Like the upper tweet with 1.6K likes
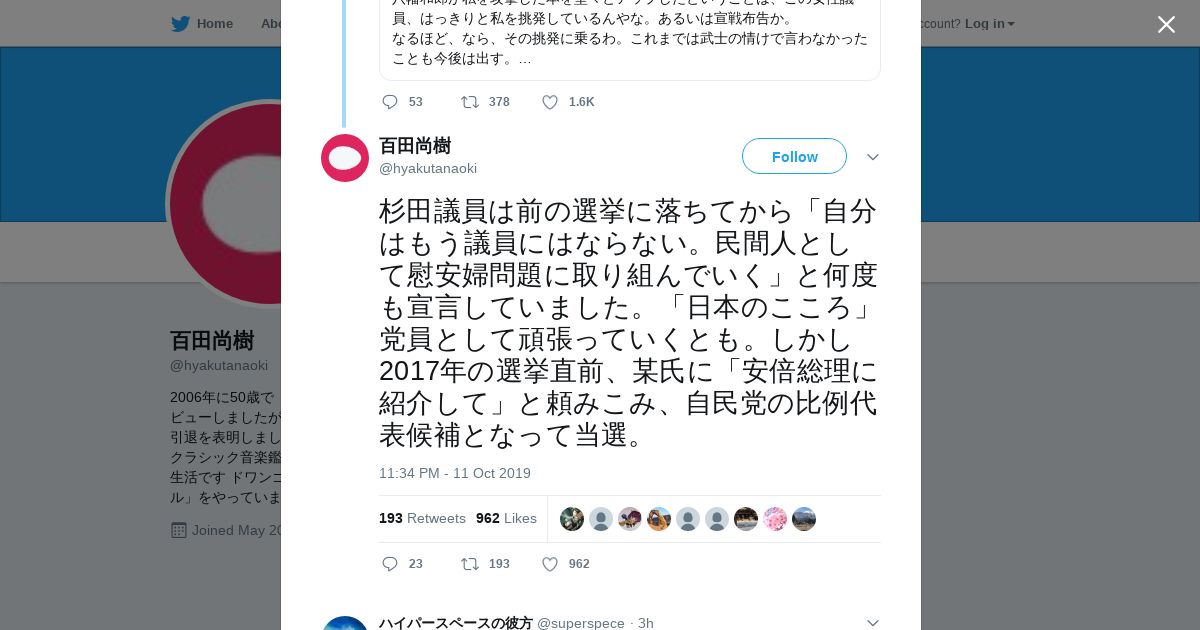The height and width of the screenshot is (630, 1200). (x=550, y=102)
